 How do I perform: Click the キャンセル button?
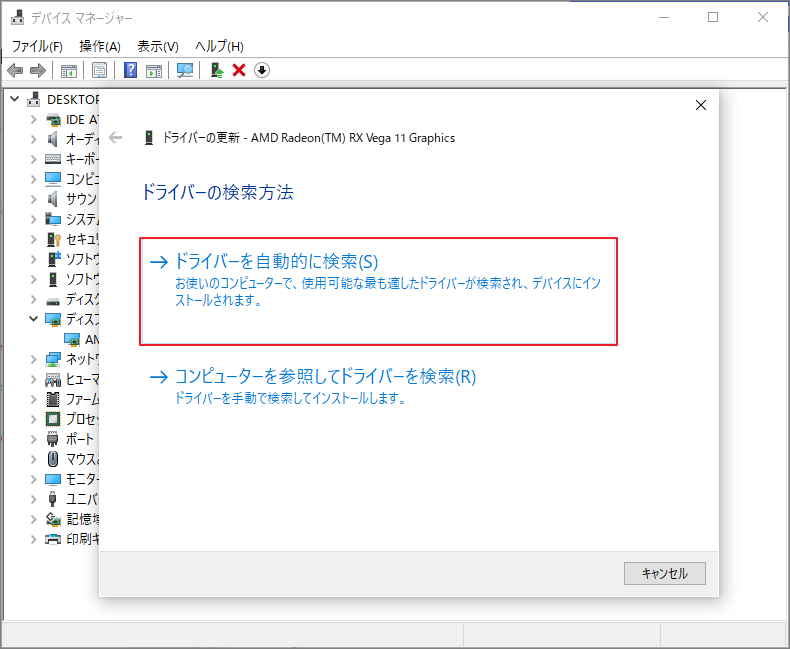coord(665,573)
